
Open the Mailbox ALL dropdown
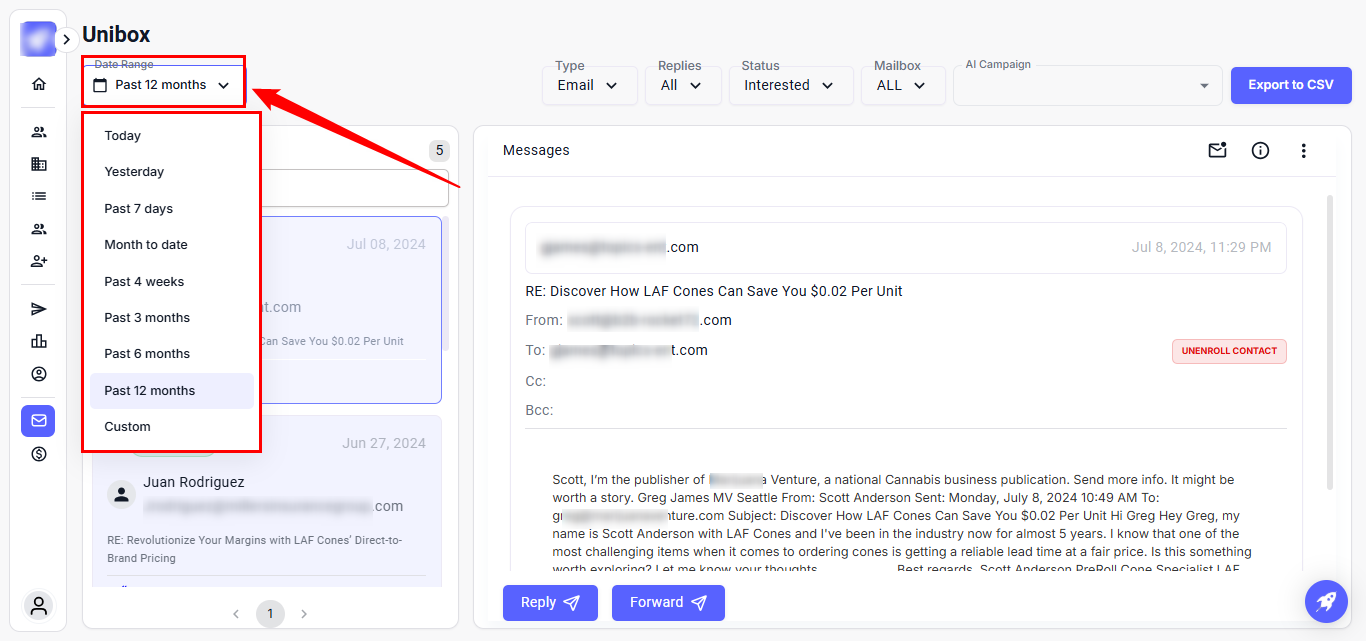(x=902, y=86)
